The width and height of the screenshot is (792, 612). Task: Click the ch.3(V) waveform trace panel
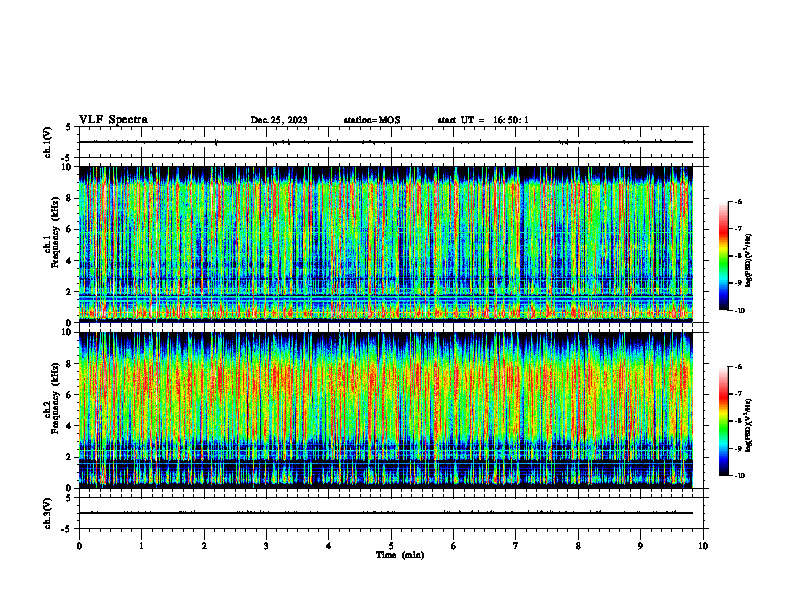click(x=393, y=513)
